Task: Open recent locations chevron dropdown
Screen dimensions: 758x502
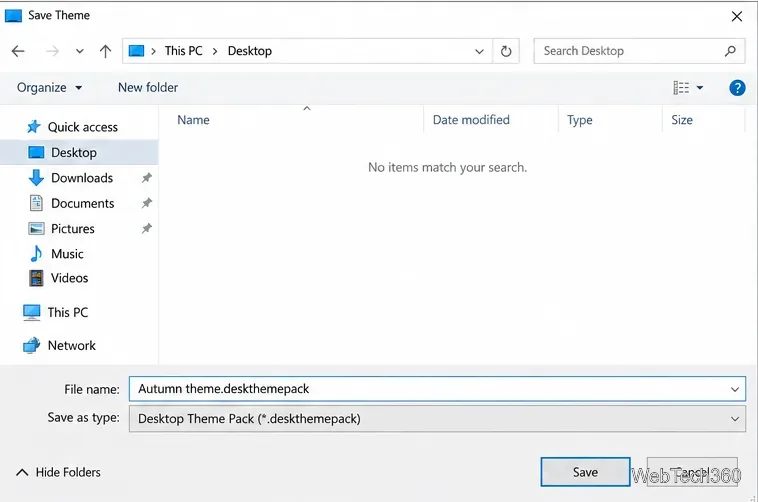Action: 80,51
